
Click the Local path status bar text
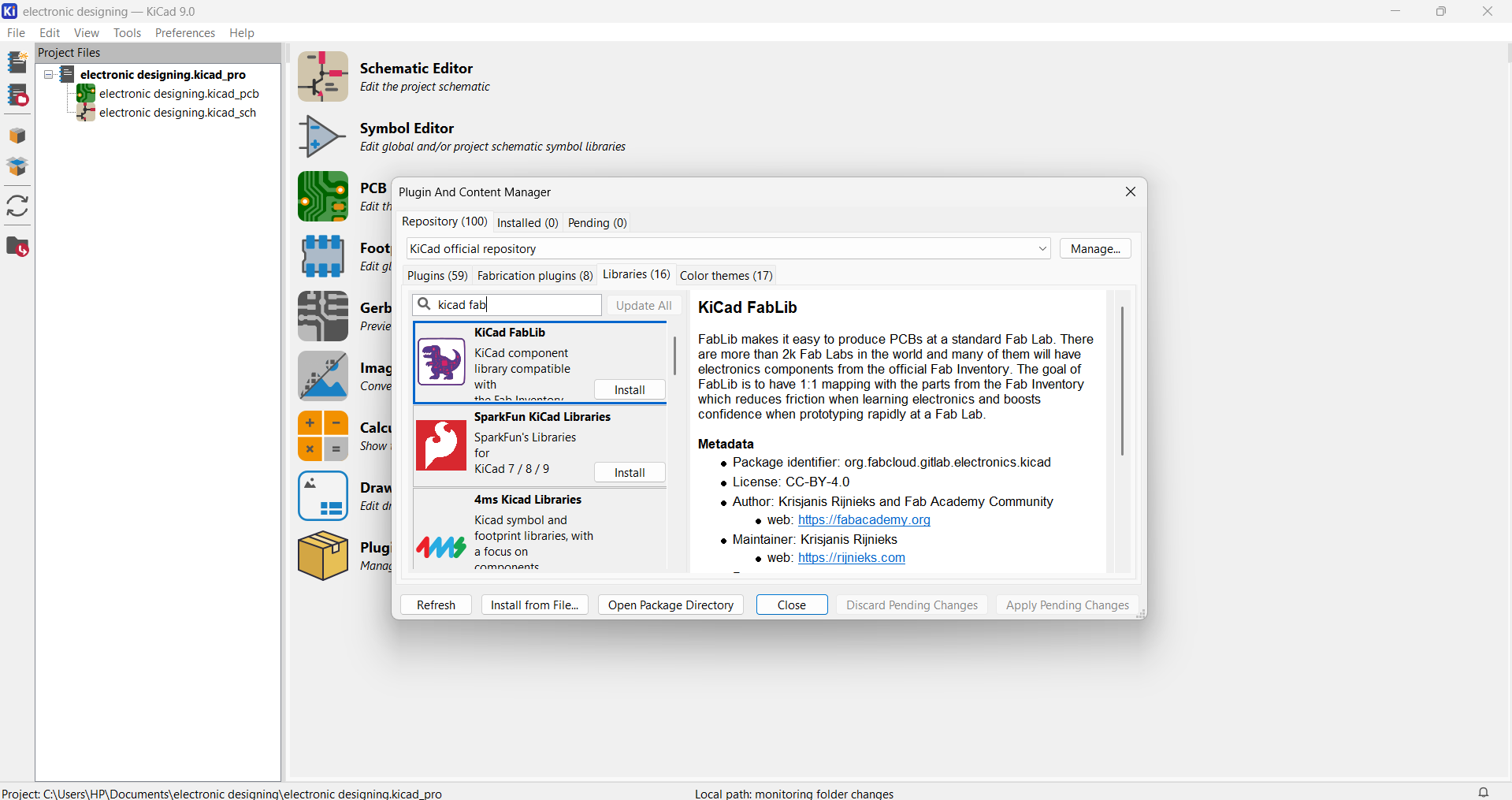pyautogui.click(x=794, y=794)
